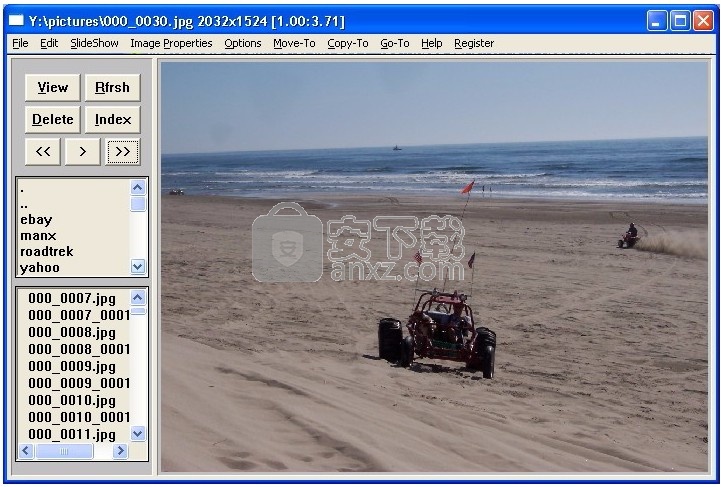This screenshot has height=487, width=721.
Task: Click folder list scroll down arrow
Action: pos(138,266)
